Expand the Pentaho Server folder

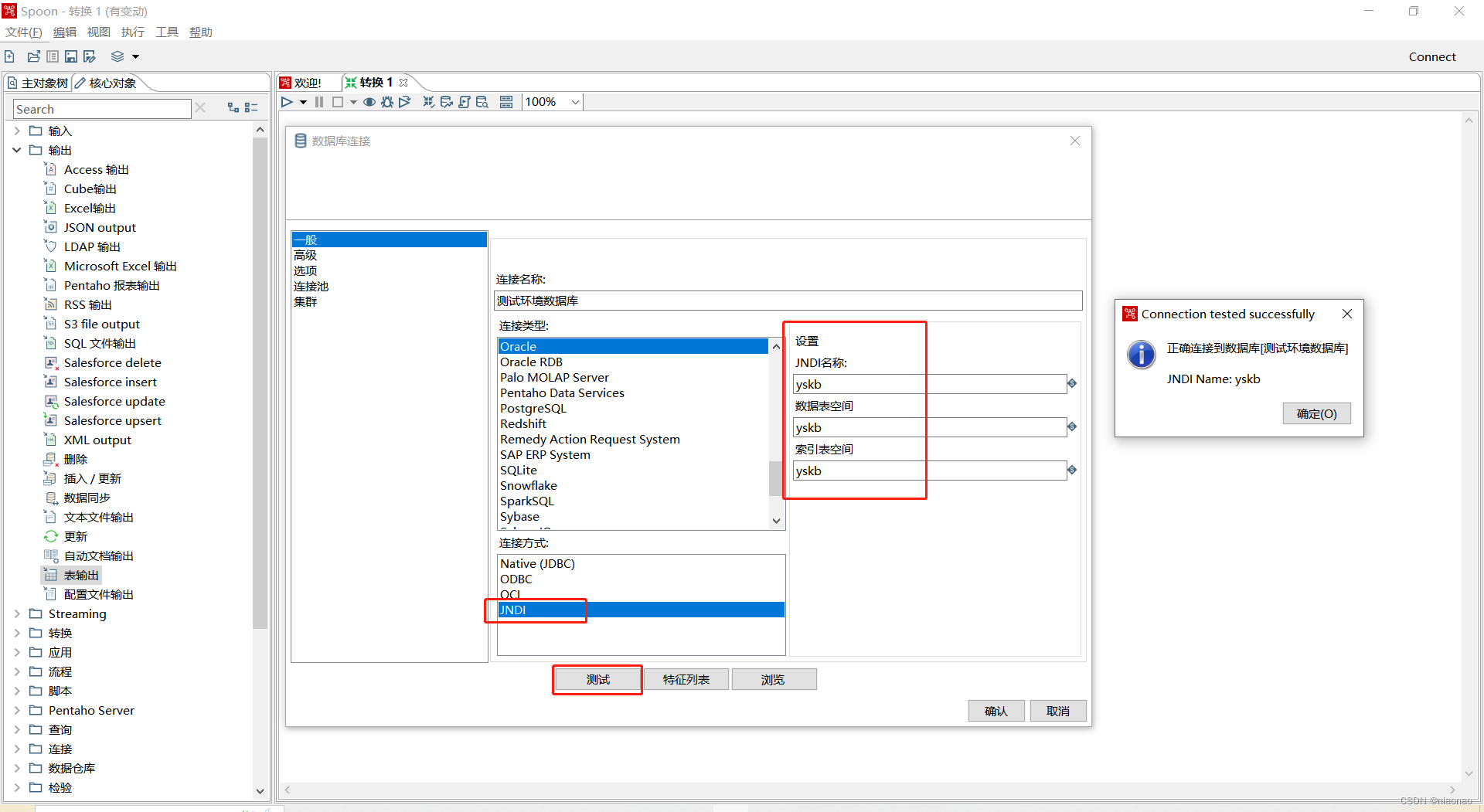tap(17, 710)
